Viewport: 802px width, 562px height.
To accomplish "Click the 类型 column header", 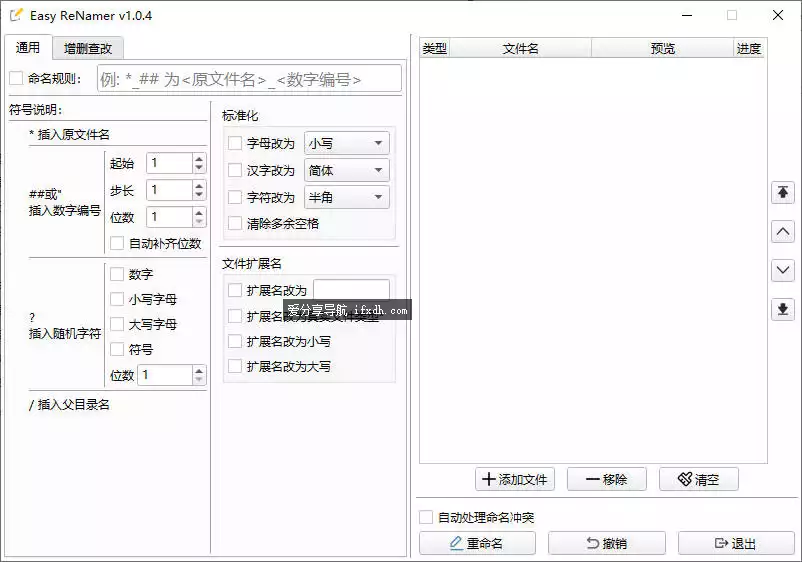I will [435, 49].
